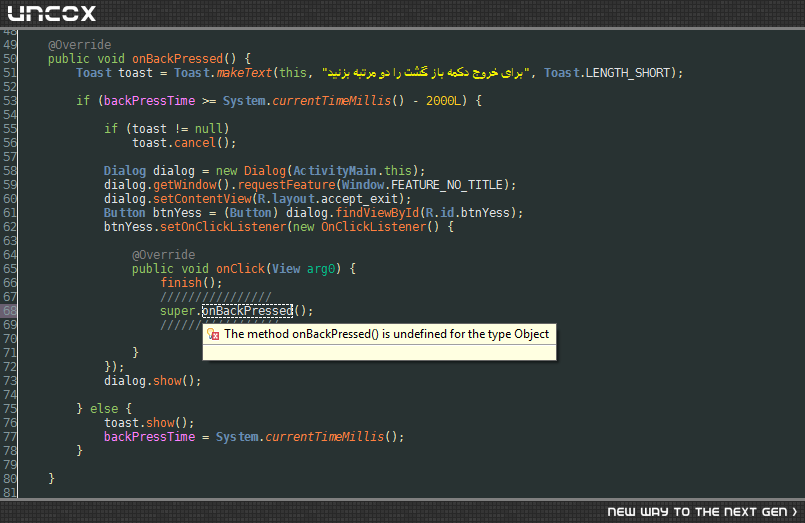Click setOnClickListener on line 62
The width and height of the screenshot is (805, 523).
click(223, 226)
